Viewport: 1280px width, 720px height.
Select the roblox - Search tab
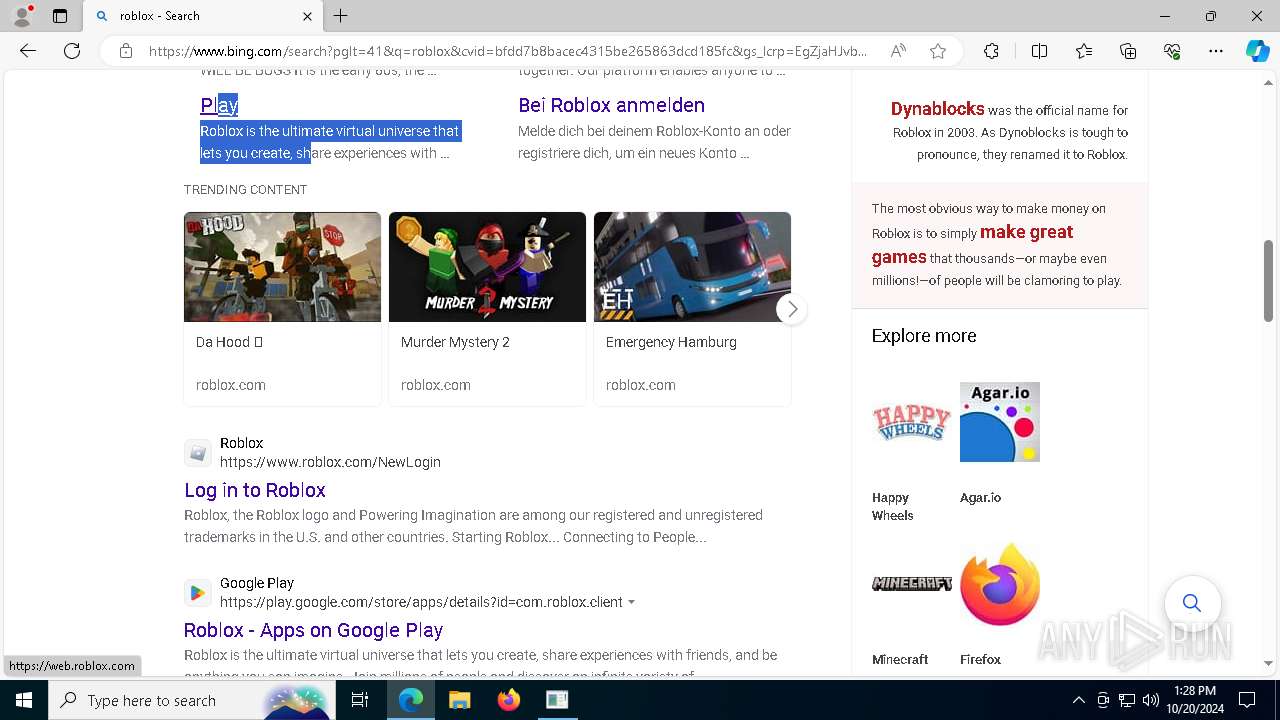203,16
